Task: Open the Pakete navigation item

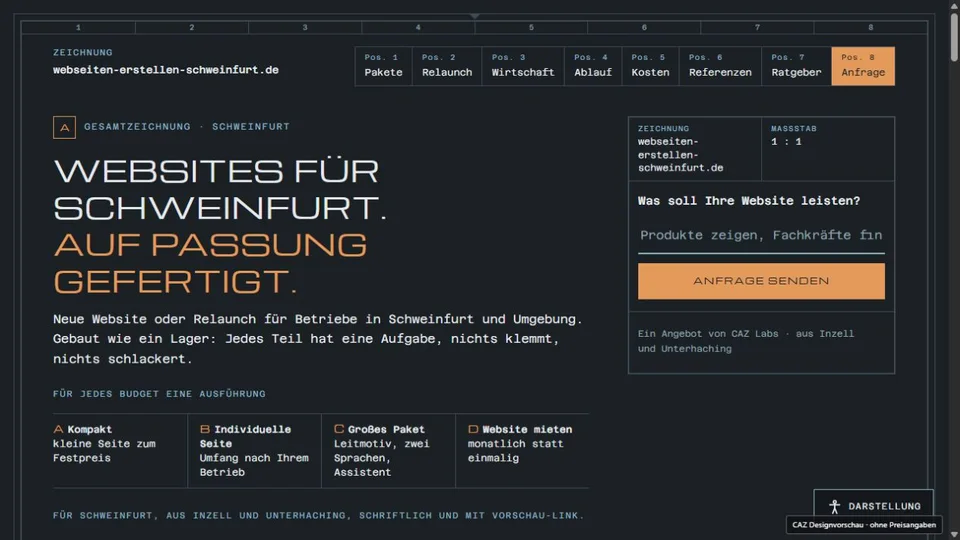Action: pyautogui.click(x=383, y=66)
